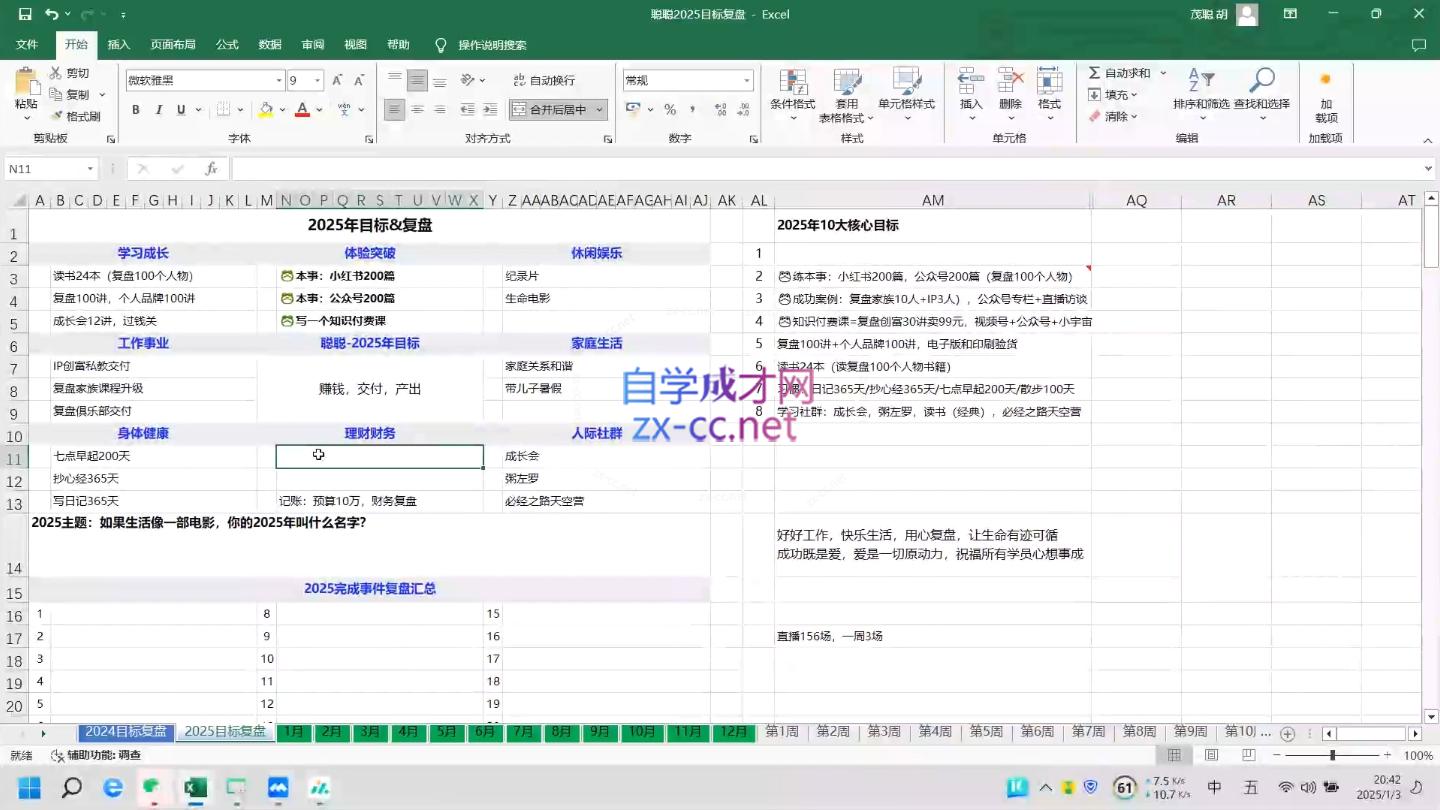Apply the red font color
The image size is (1440, 810).
302,110
